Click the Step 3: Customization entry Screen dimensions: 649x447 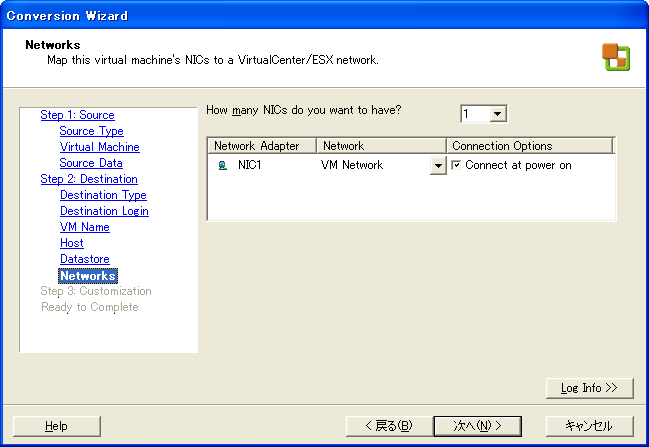96,291
